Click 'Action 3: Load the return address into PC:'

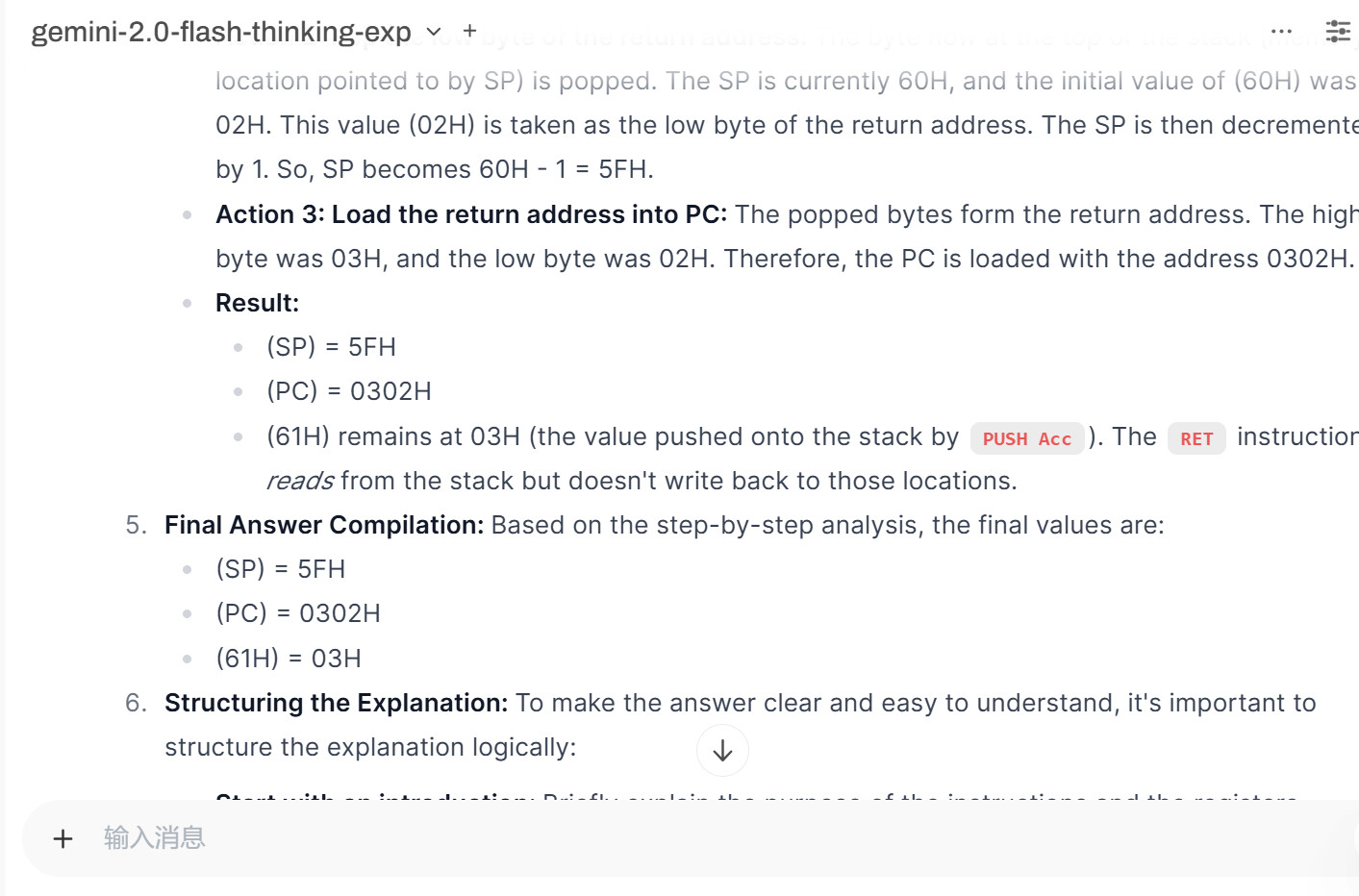[471, 214]
